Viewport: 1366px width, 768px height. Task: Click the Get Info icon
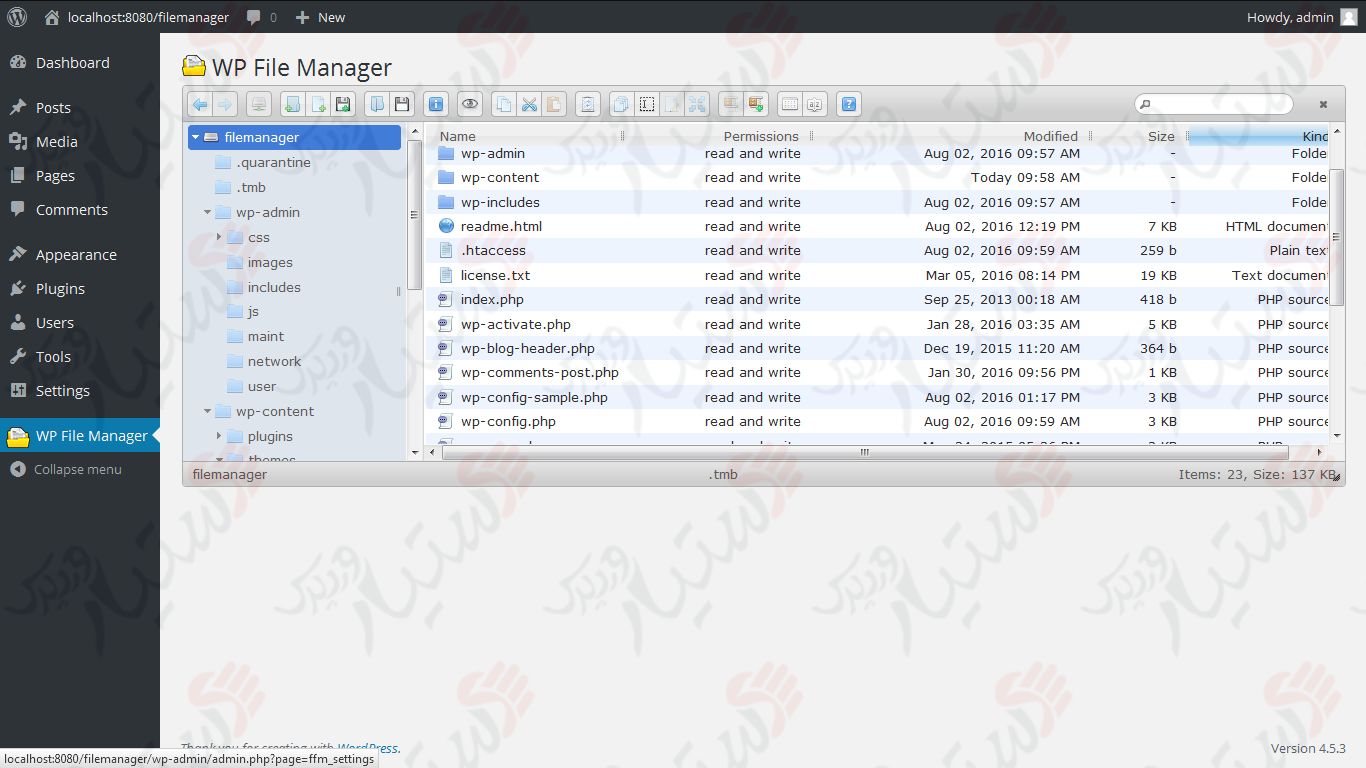pyautogui.click(x=435, y=103)
